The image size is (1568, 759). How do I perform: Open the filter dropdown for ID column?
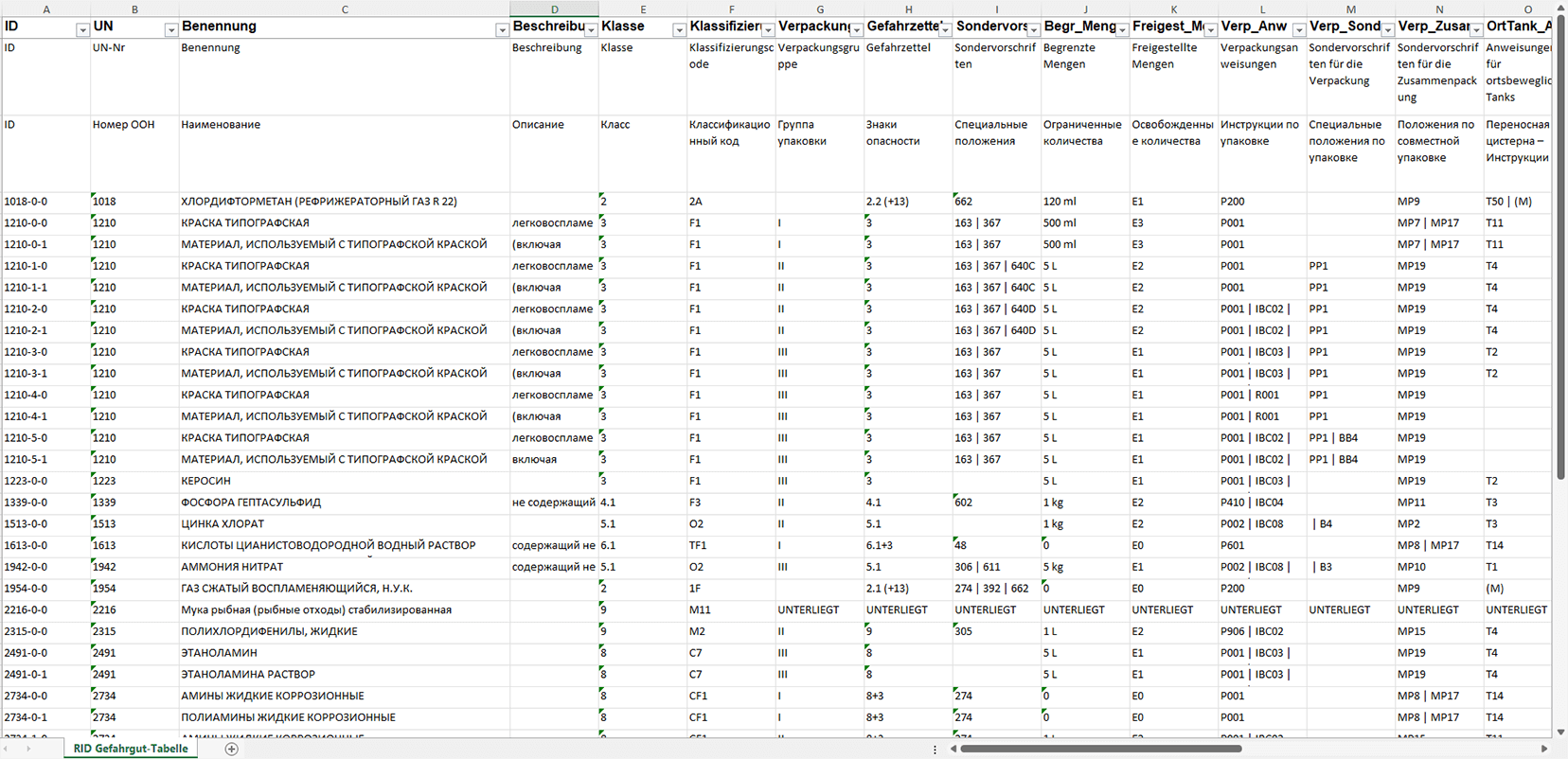(x=82, y=30)
